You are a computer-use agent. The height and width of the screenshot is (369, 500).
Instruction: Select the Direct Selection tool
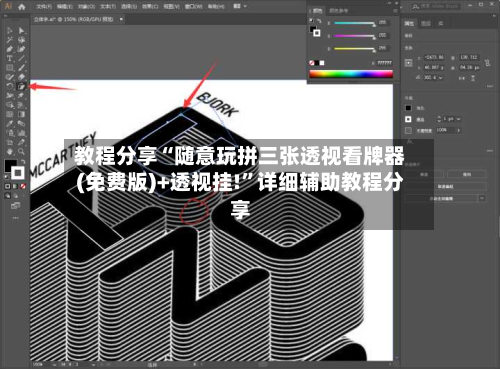(x=21, y=31)
